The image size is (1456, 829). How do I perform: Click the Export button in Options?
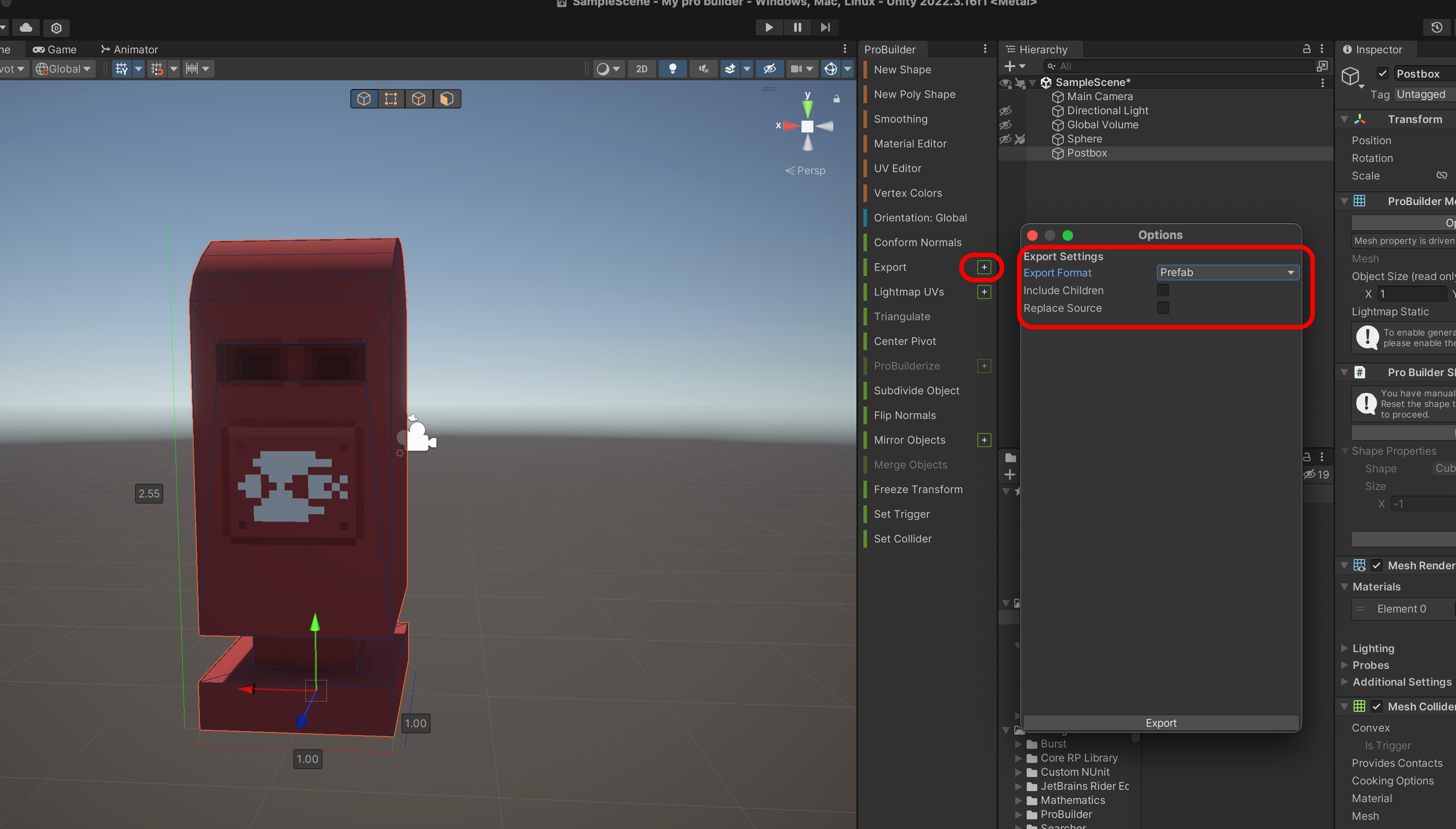click(x=1160, y=723)
